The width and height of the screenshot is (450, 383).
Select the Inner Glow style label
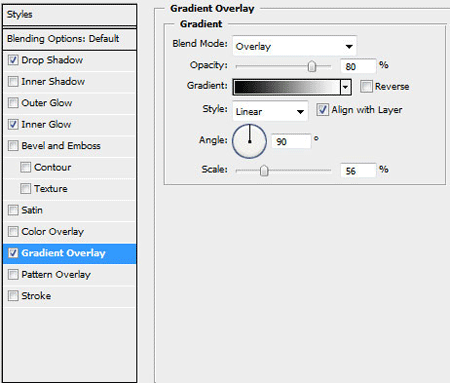coord(46,125)
